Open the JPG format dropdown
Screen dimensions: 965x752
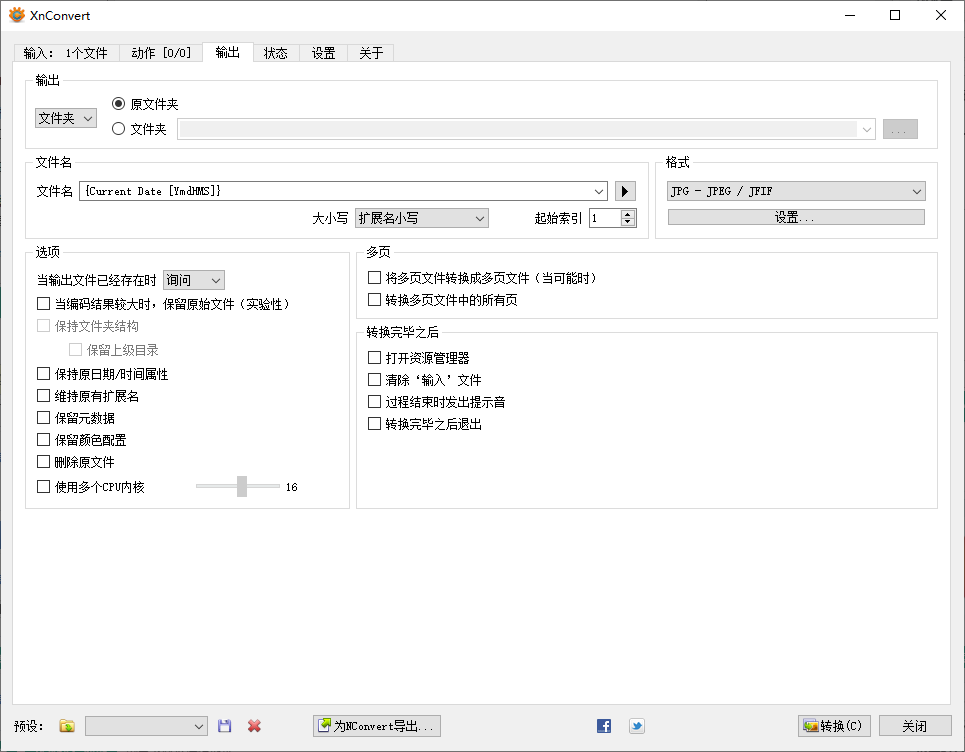(x=795, y=190)
